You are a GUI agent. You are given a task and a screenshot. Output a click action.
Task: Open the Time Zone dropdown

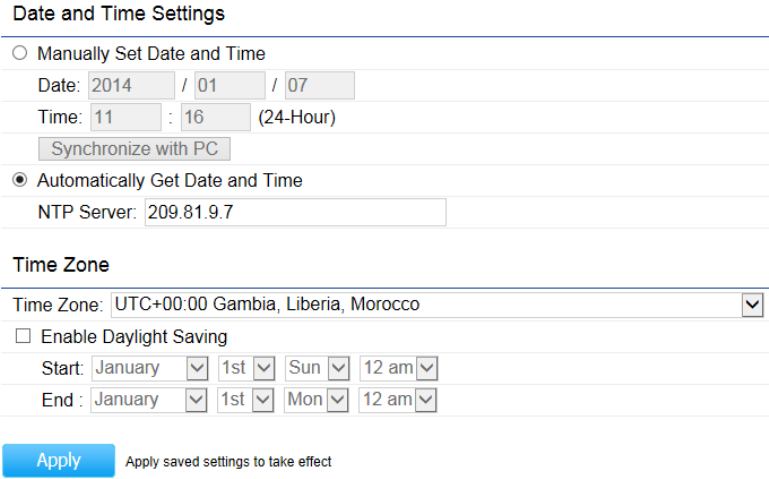(x=438, y=305)
